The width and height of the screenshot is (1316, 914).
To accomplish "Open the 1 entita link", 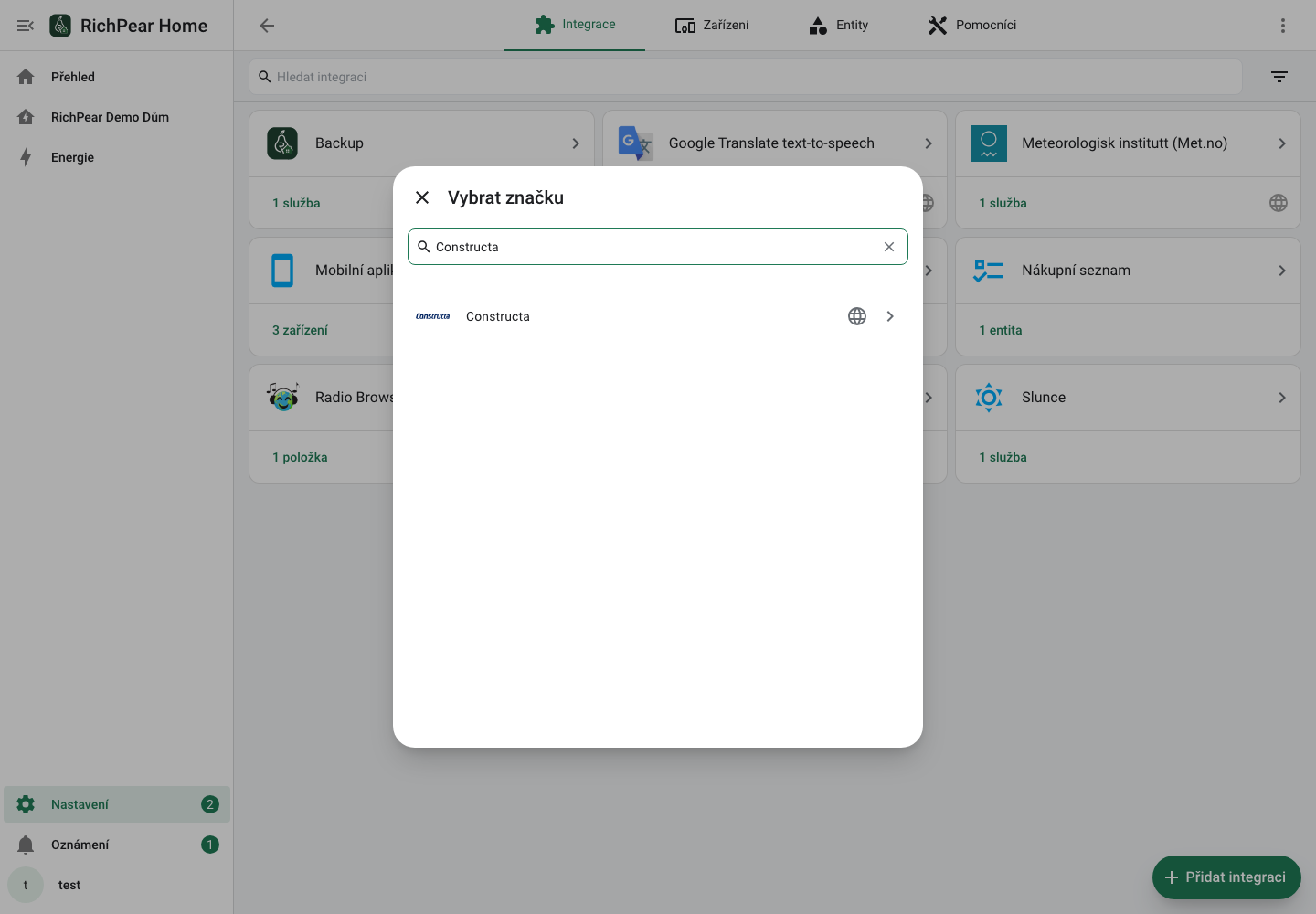I will [x=1001, y=330].
